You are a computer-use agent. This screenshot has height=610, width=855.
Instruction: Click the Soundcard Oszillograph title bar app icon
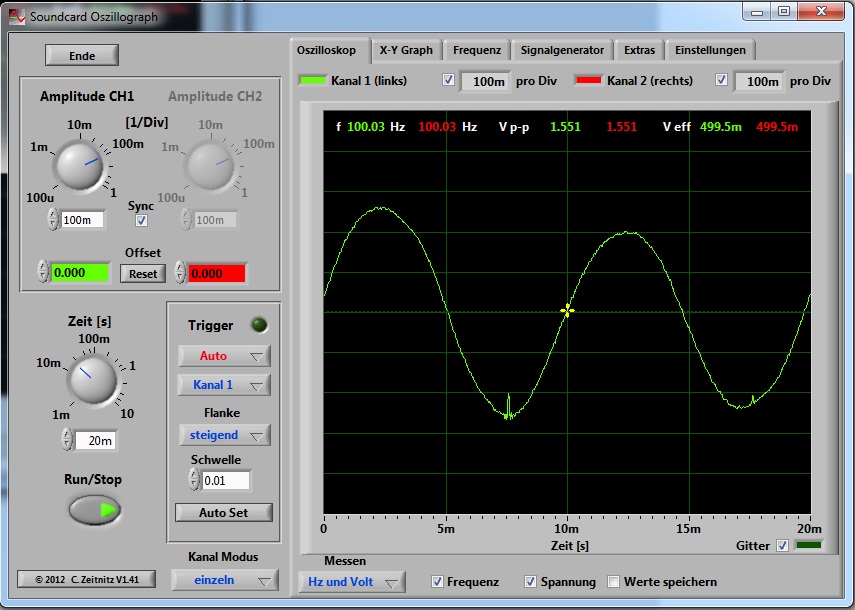click(x=17, y=16)
